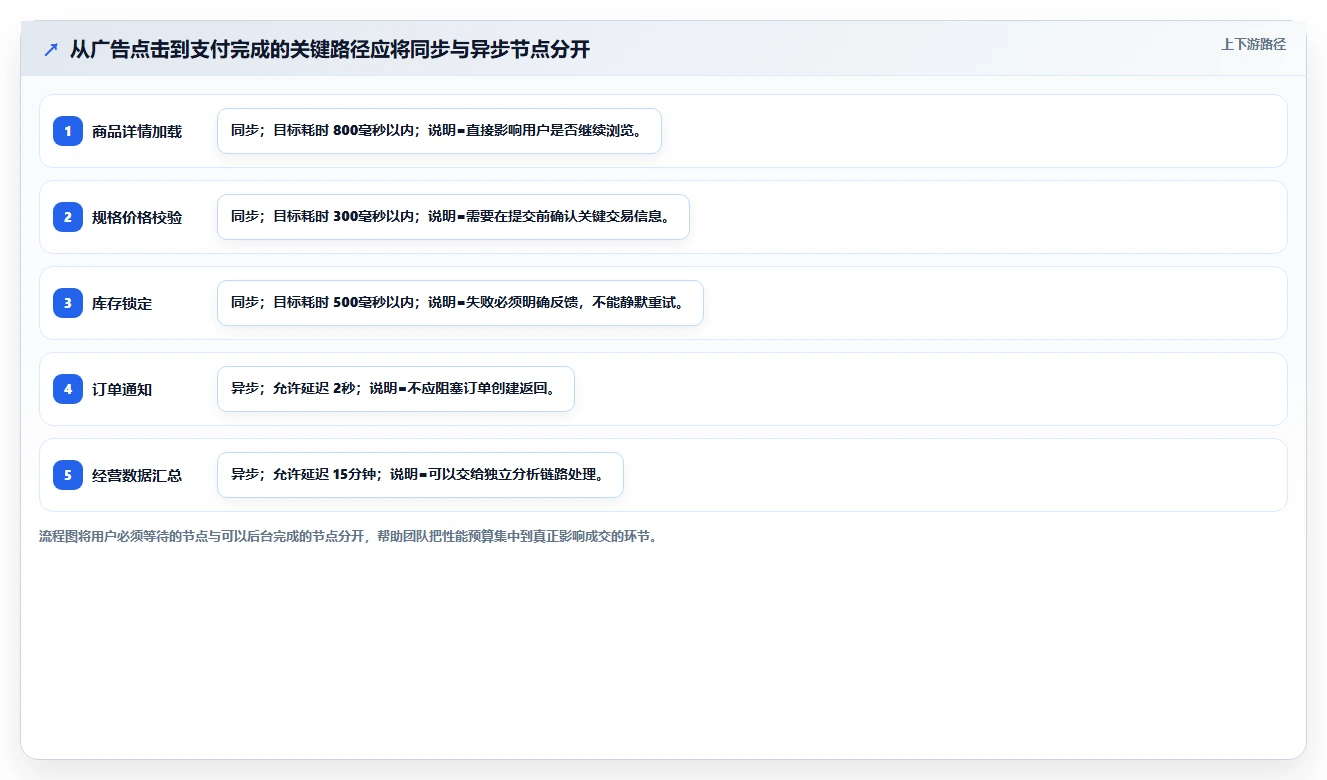Click the 允许延迟 15分钟 detail box

[420, 475]
